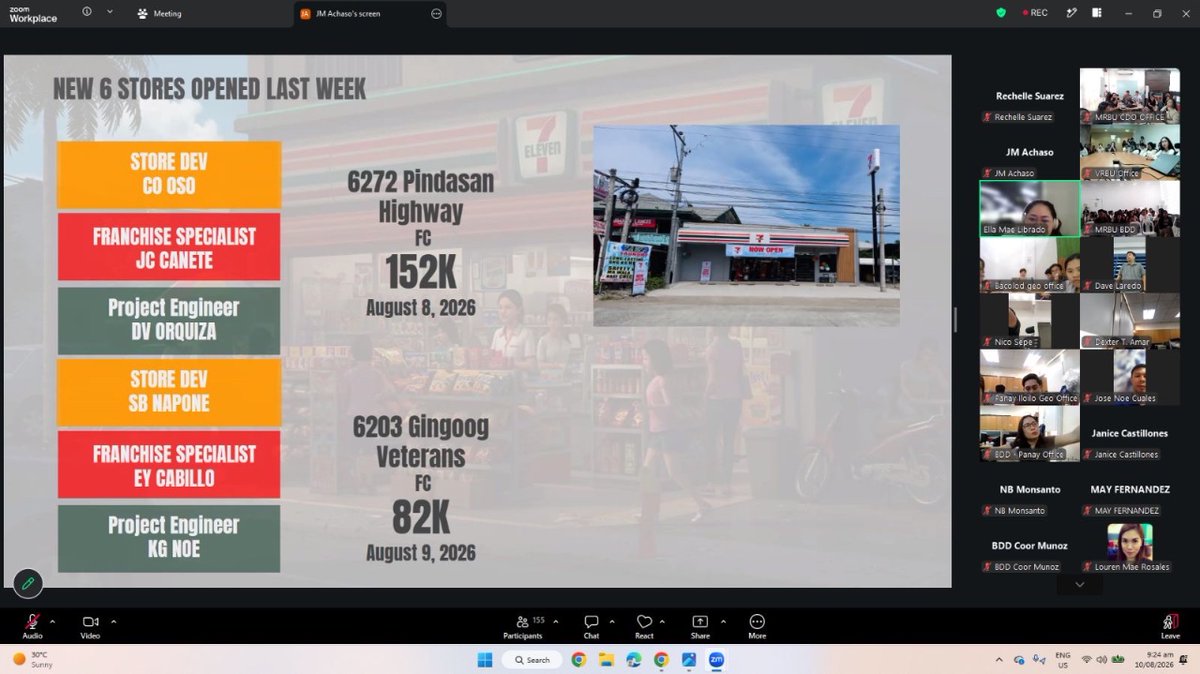Click Janice Castillones participant tile
The width and height of the screenshot is (1200, 674).
pyautogui.click(x=1130, y=433)
